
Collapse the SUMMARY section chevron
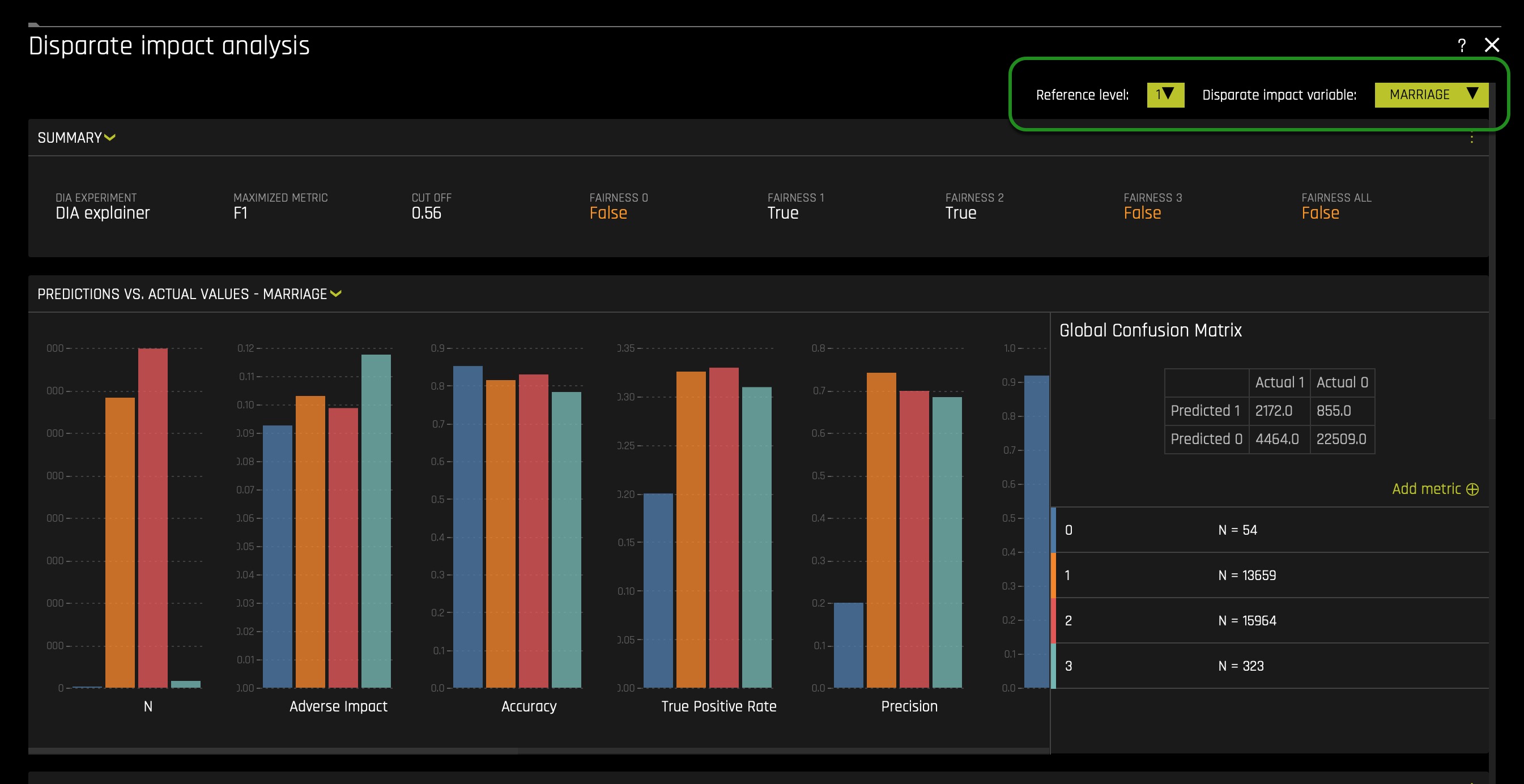point(110,137)
